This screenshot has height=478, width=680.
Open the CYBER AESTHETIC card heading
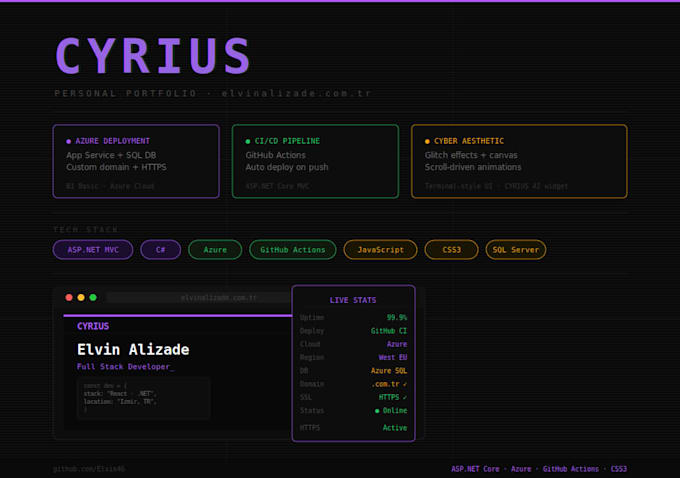(469, 141)
